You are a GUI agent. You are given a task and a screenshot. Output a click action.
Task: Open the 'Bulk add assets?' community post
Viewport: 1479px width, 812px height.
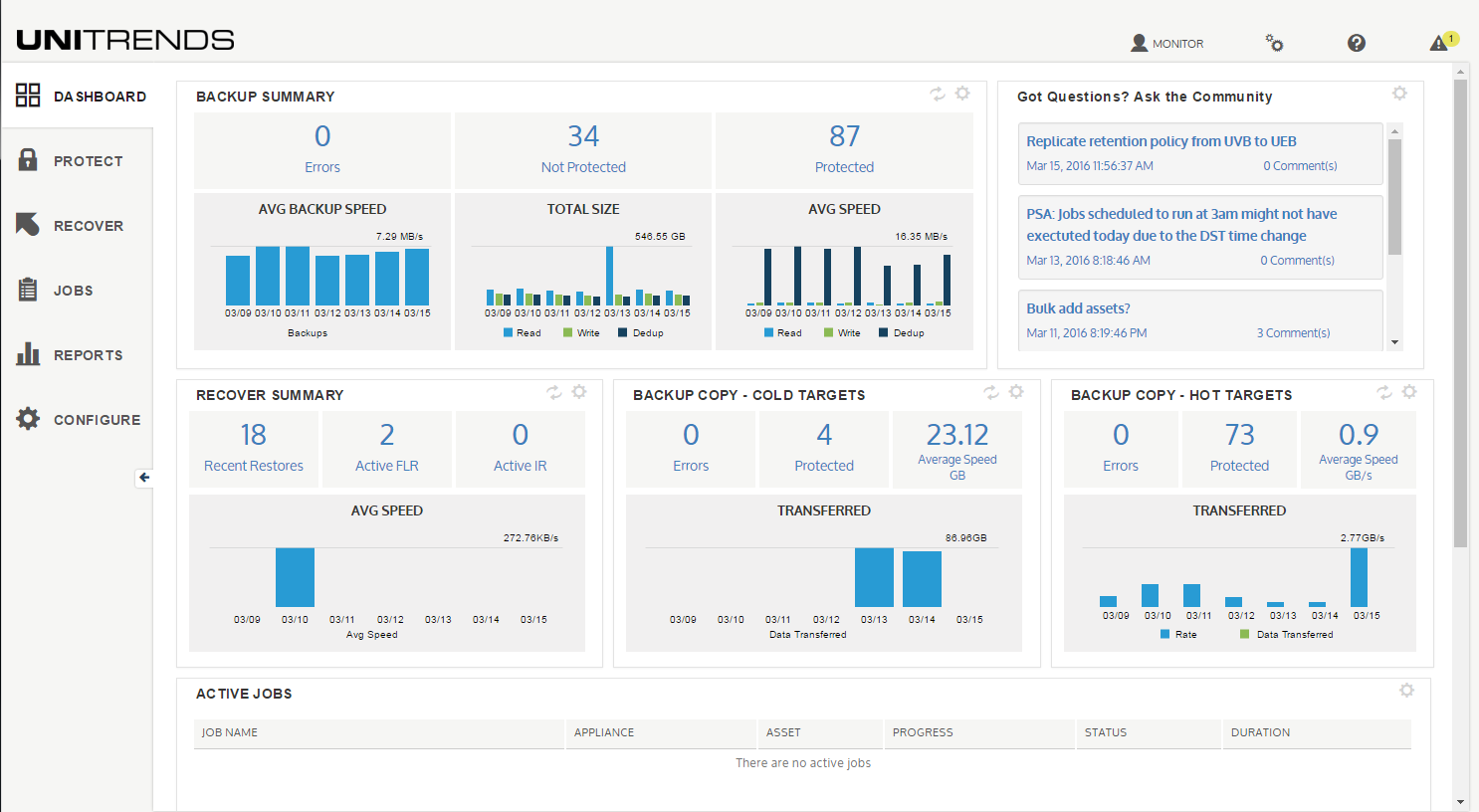tap(1078, 308)
